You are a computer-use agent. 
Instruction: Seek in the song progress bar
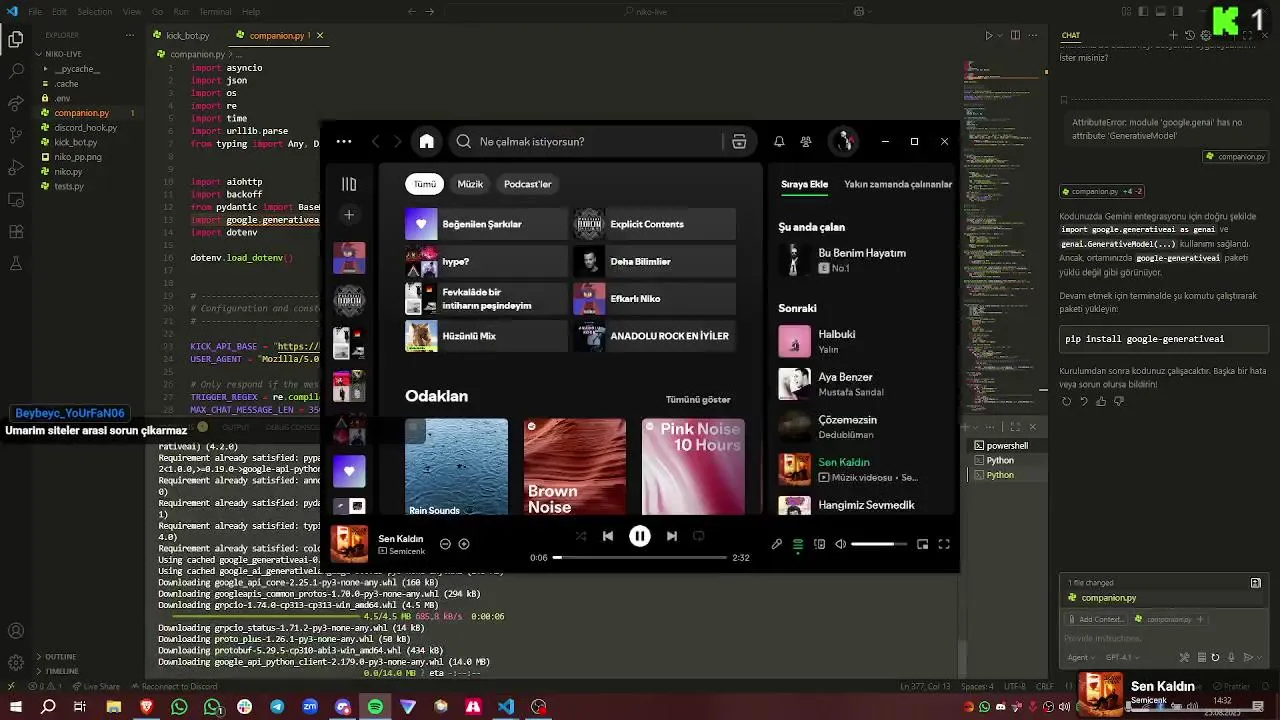[640, 557]
